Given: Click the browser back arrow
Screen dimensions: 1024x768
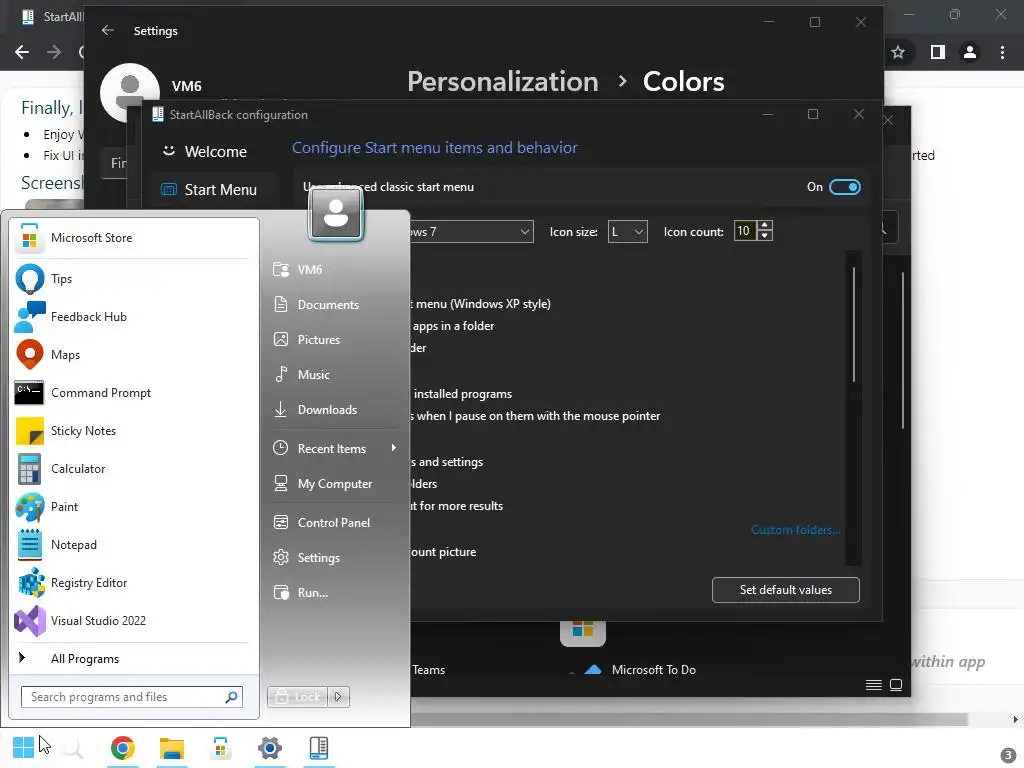Looking at the screenshot, I should coord(22,52).
